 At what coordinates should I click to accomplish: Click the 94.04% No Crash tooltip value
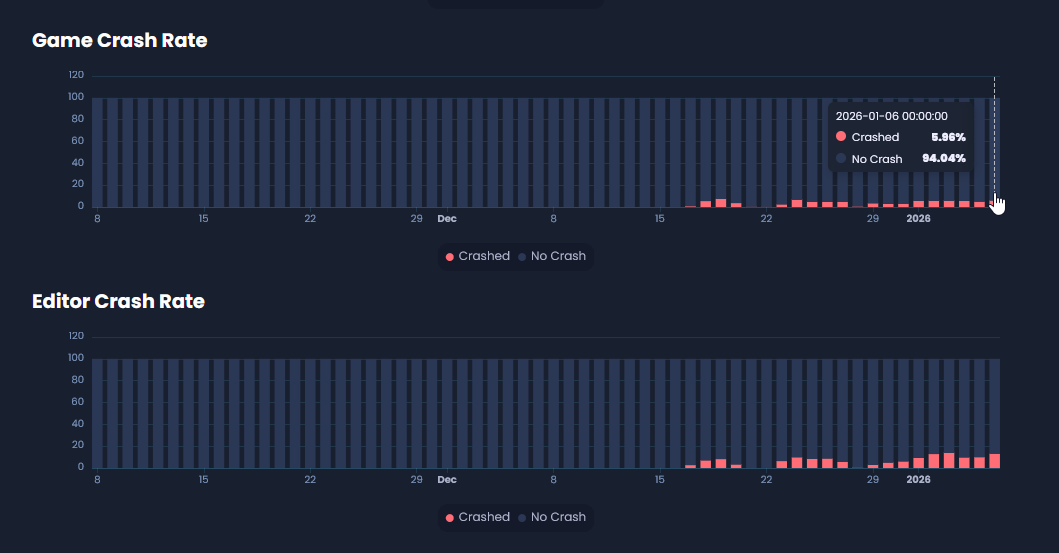click(x=943, y=159)
